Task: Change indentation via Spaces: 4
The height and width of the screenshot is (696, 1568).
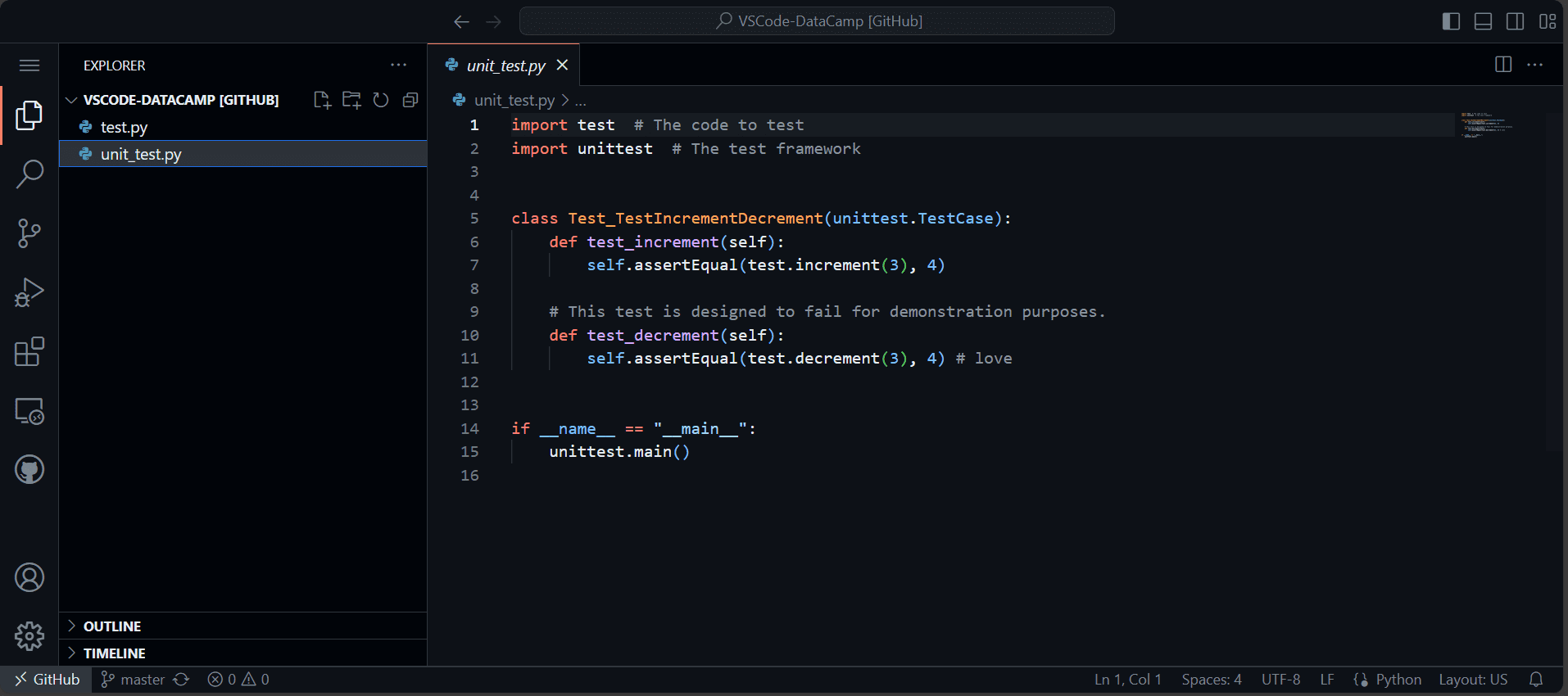Action: [x=1212, y=680]
